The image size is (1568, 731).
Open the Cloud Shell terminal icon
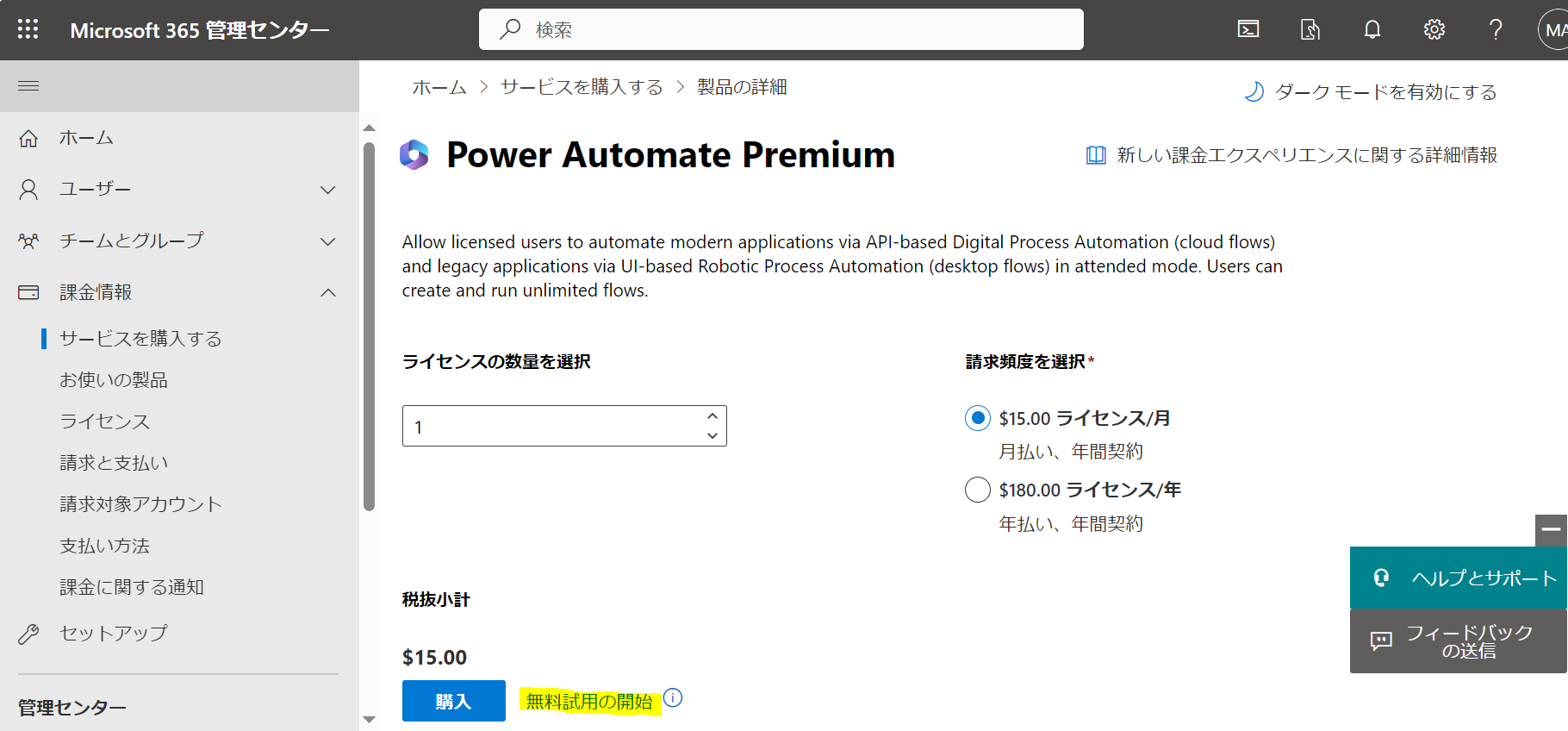pos(1248,29)
